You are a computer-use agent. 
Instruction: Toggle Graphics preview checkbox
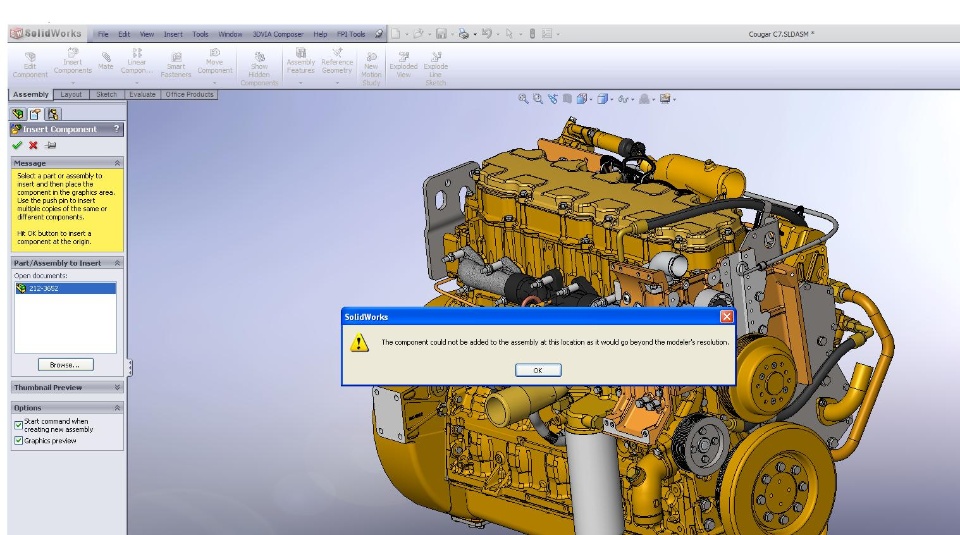[18, 441]
